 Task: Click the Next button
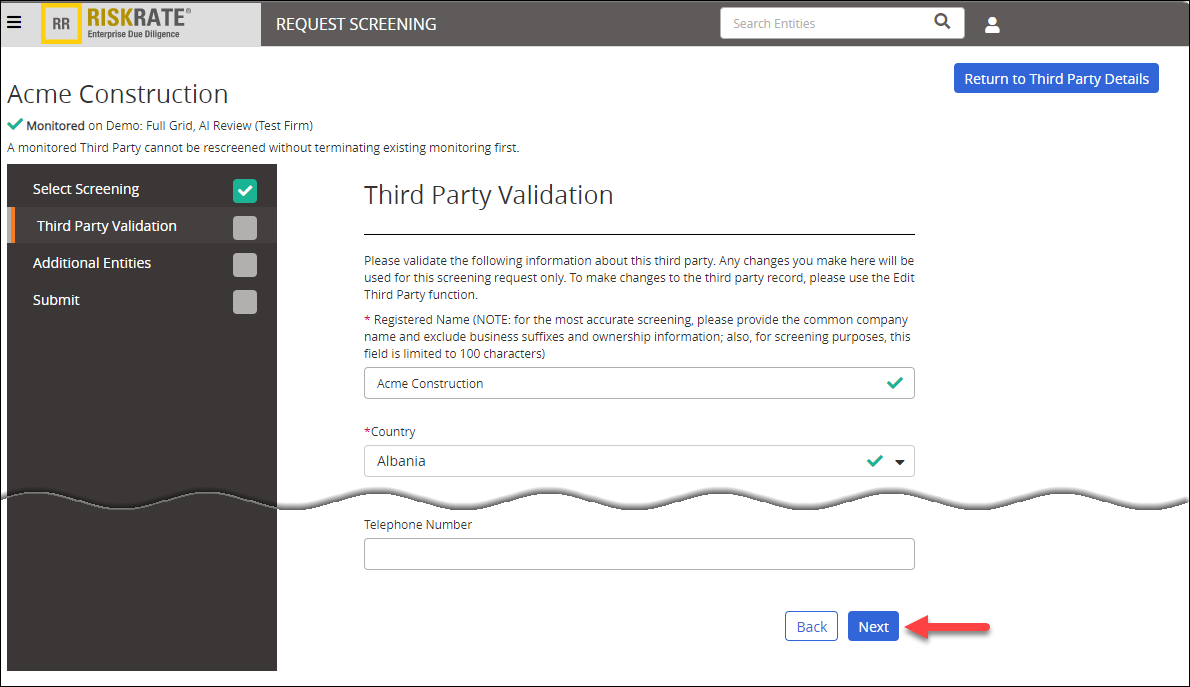[872, 626]
